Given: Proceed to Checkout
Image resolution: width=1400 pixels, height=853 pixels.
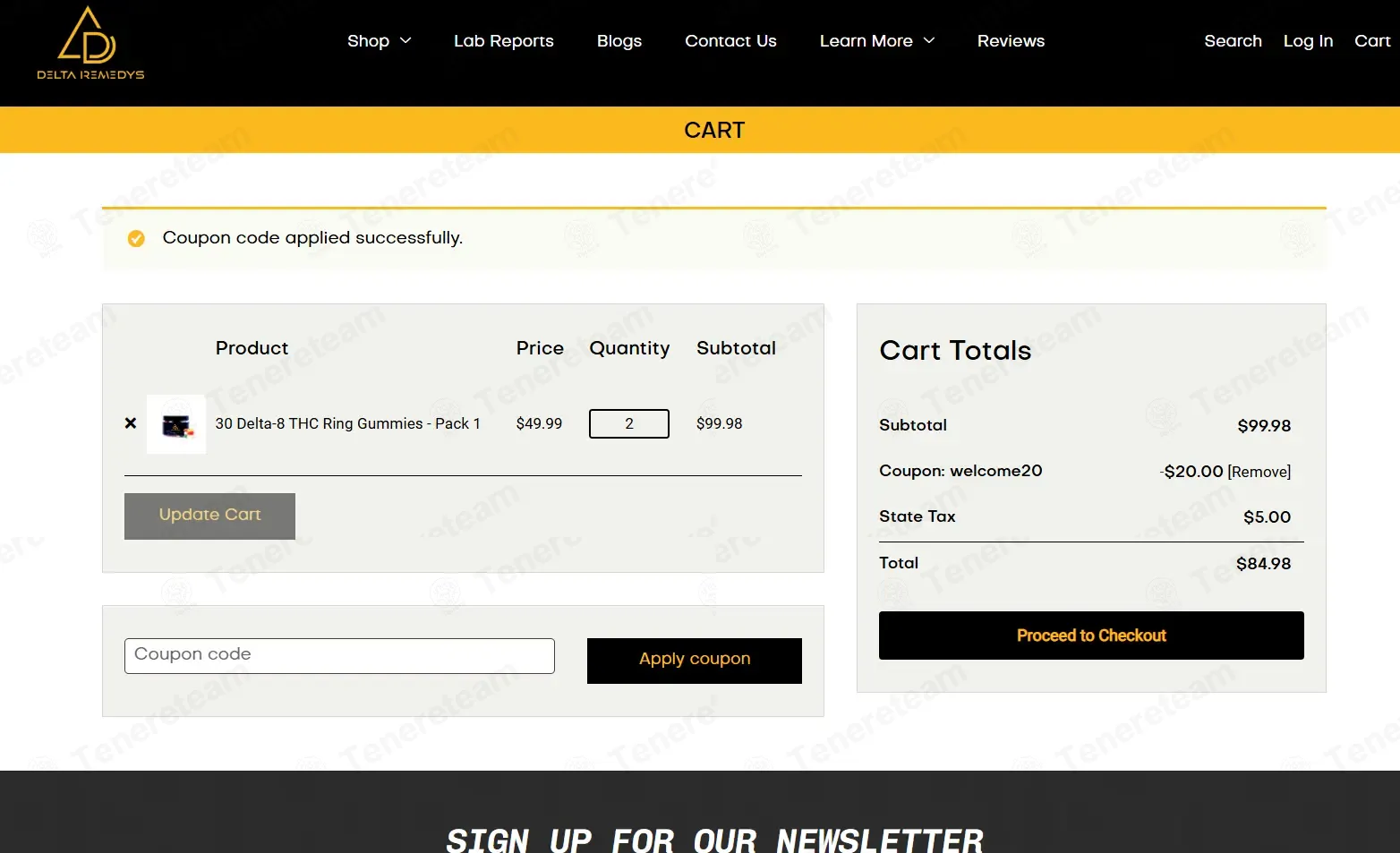Looking at the screenshot, I should pyautogui.click(x=1091, y=635).
